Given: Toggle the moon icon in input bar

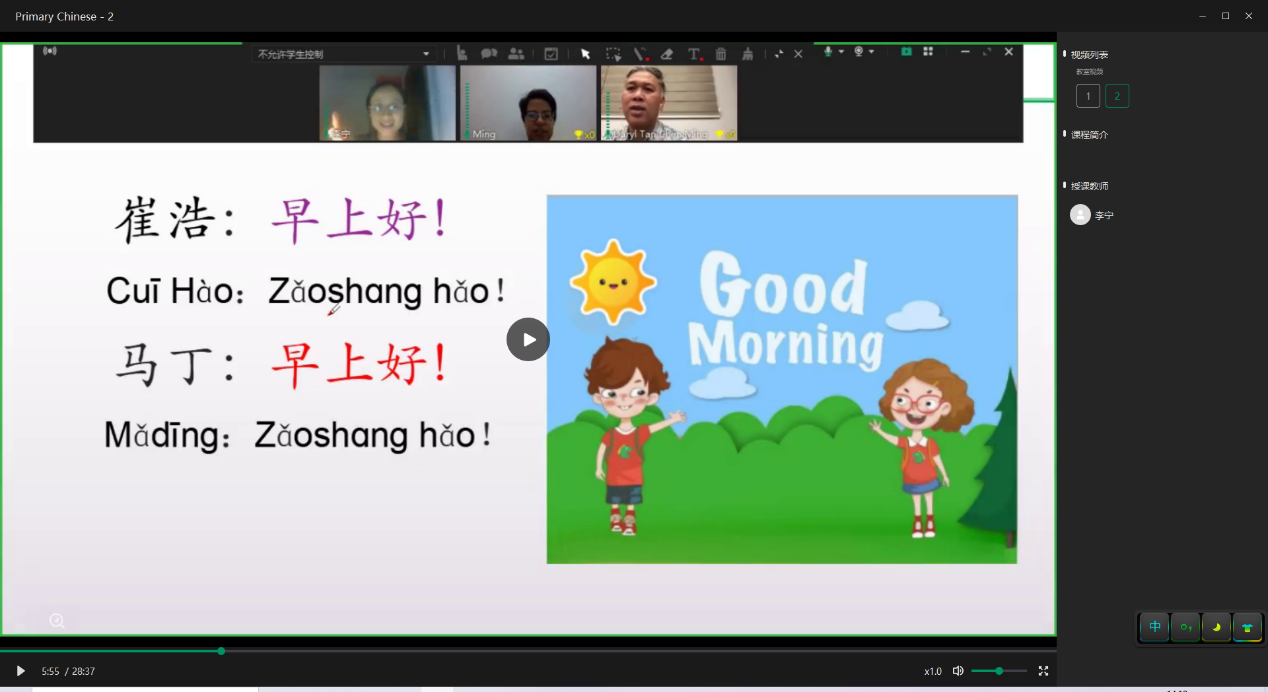Looking at the screenshot, I should pos(1216,627).
